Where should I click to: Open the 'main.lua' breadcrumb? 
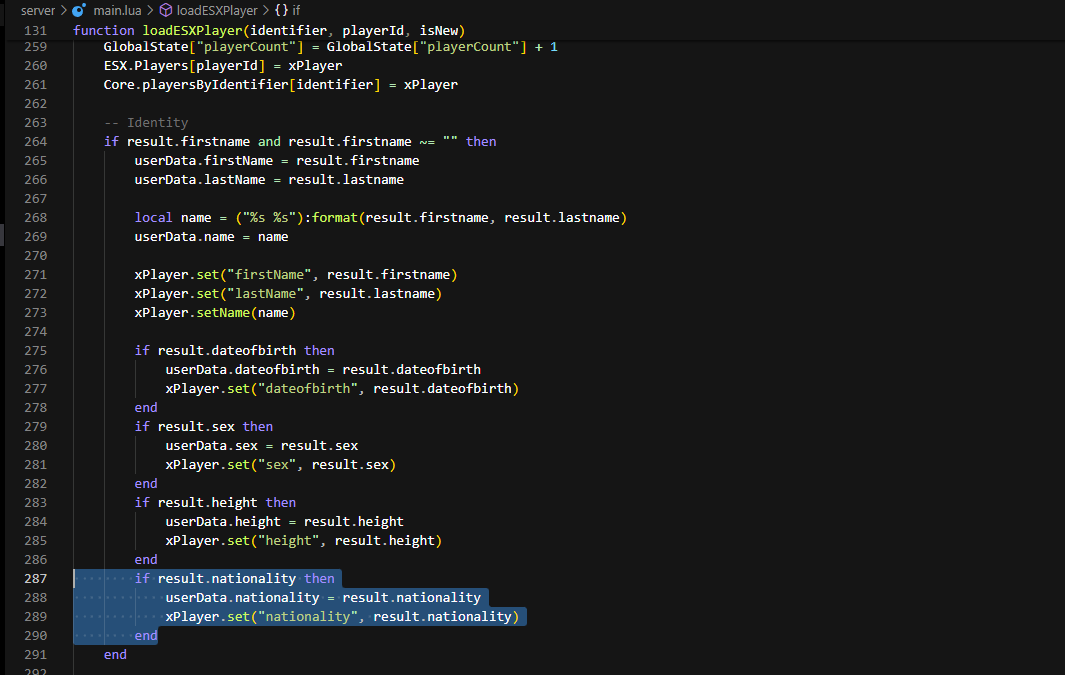(117, 10)
